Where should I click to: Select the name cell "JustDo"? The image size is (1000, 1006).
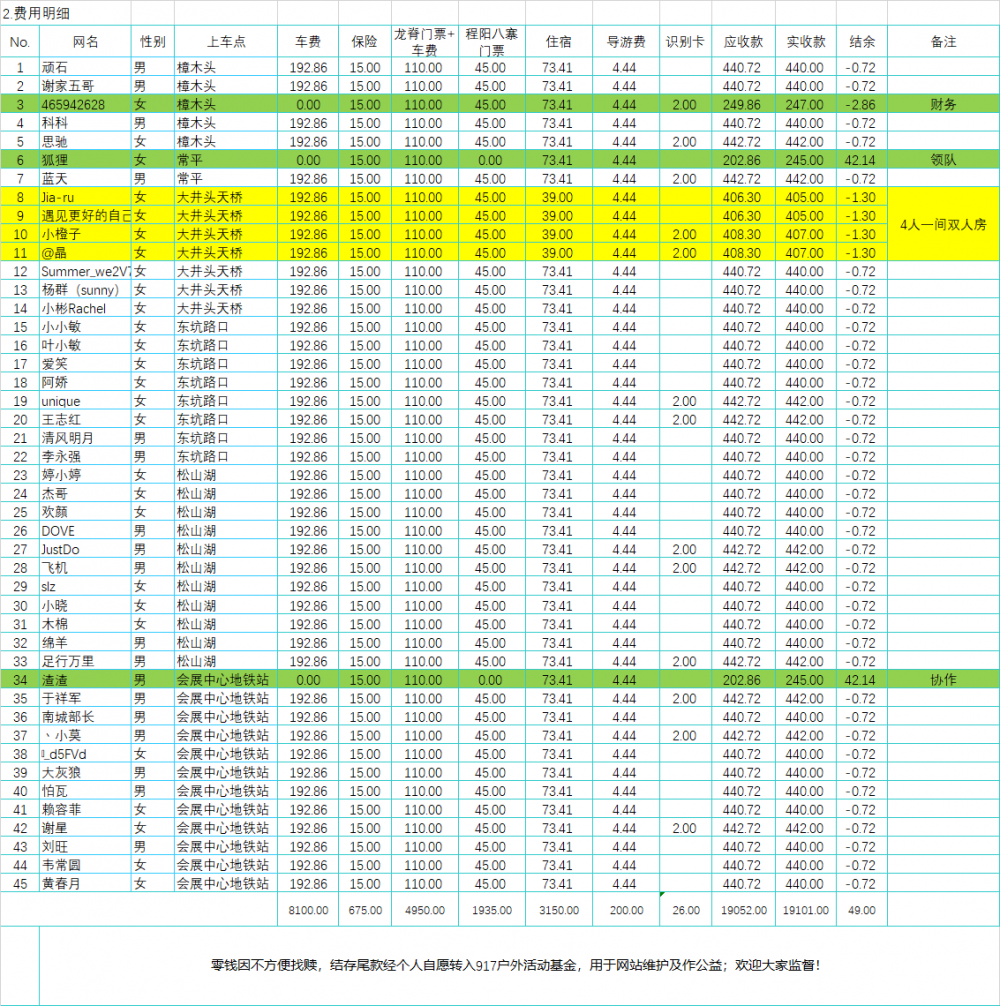[x=84, y=549]
